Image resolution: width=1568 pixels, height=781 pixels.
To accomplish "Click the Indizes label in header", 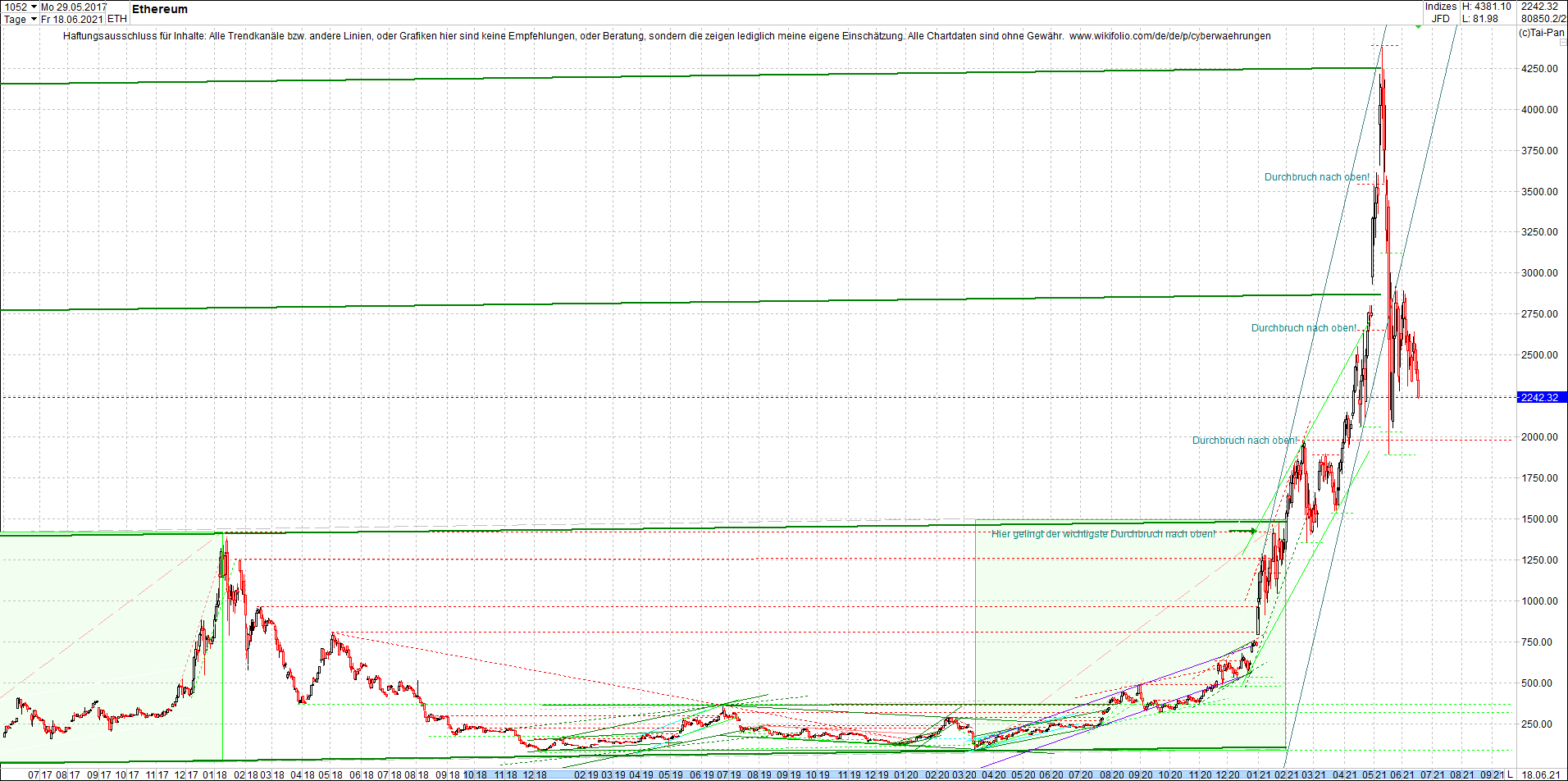I will click(x=1440, y=7).
